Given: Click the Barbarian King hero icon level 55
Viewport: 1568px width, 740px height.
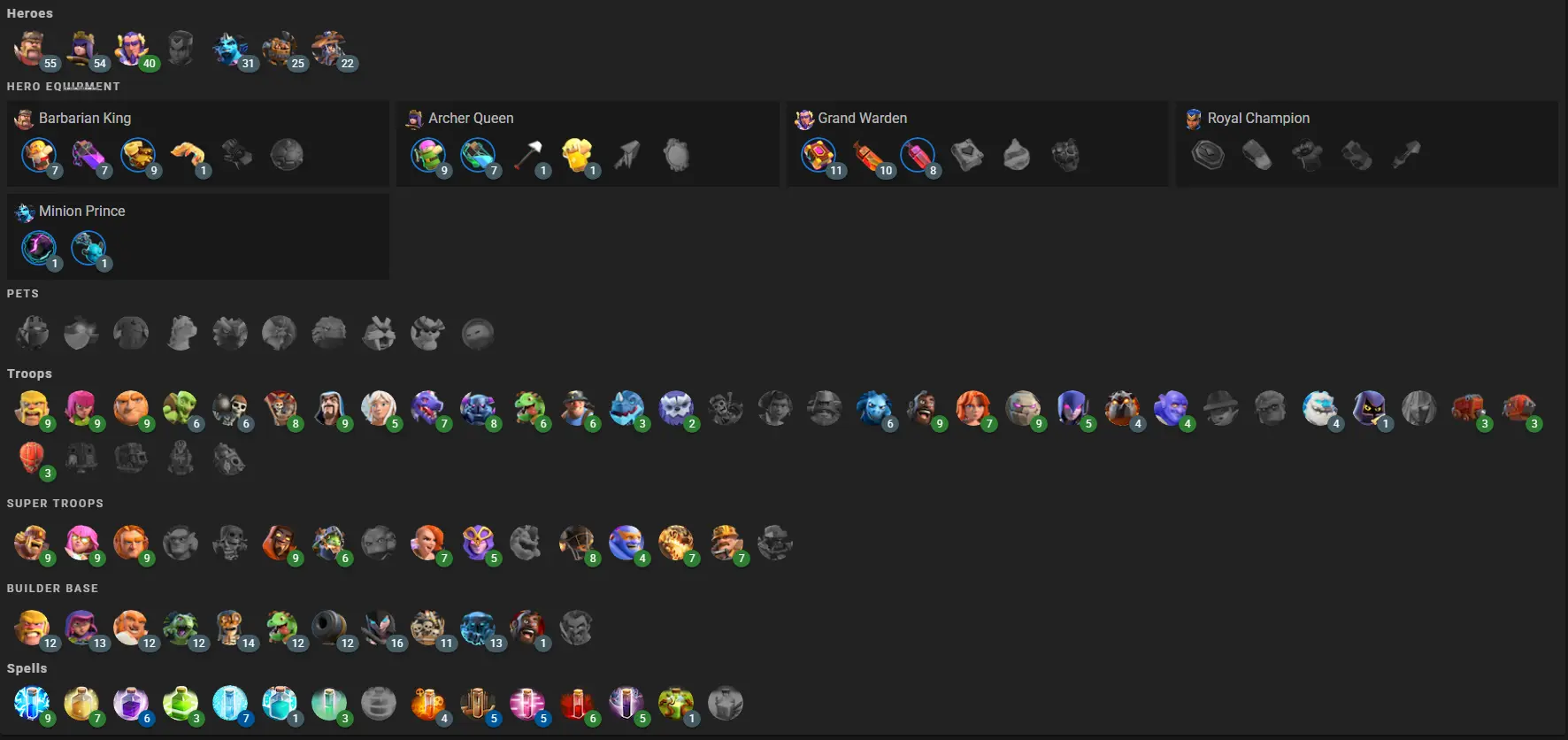Looking at the screenshot, I should 32,49.
